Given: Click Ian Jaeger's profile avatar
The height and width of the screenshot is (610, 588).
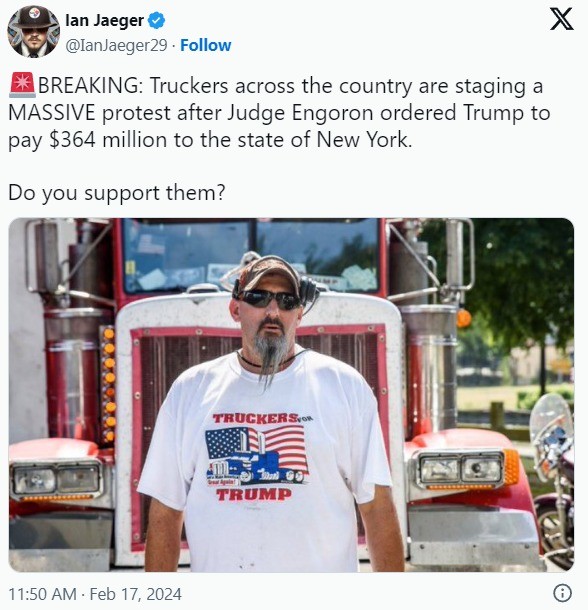Looking at the screenshot, I should 33,32.
